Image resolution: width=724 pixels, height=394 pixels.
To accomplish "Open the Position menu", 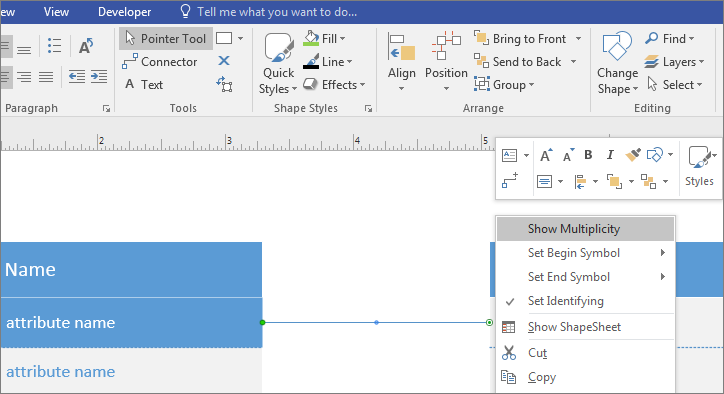I will (x=446, y=62).
